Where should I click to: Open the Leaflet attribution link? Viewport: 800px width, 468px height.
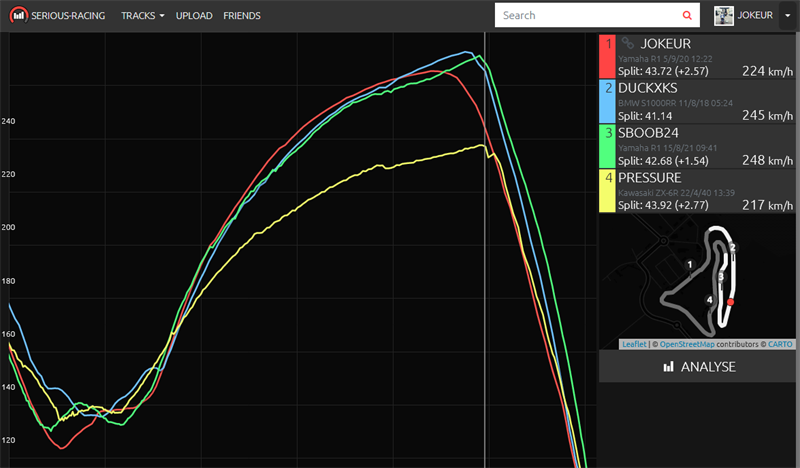634,344
